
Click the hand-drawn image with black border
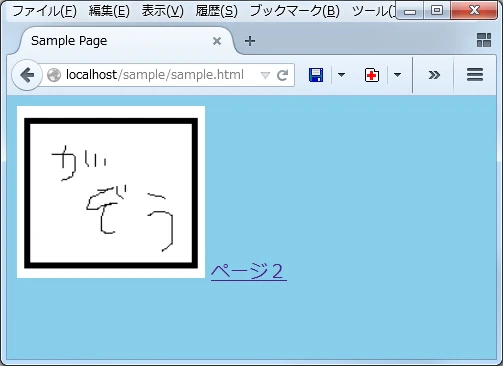tap(111, 192)
